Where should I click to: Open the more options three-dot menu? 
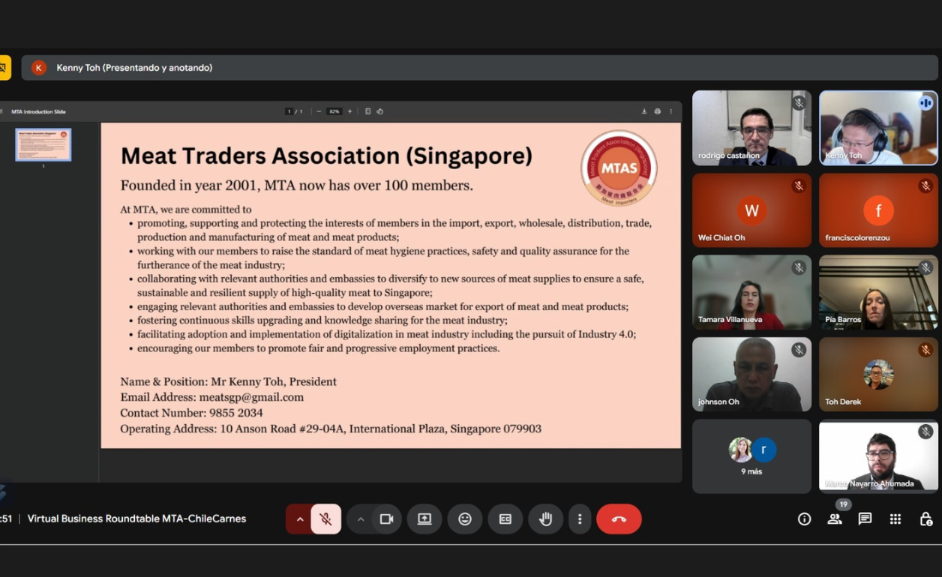coord(579,519)
